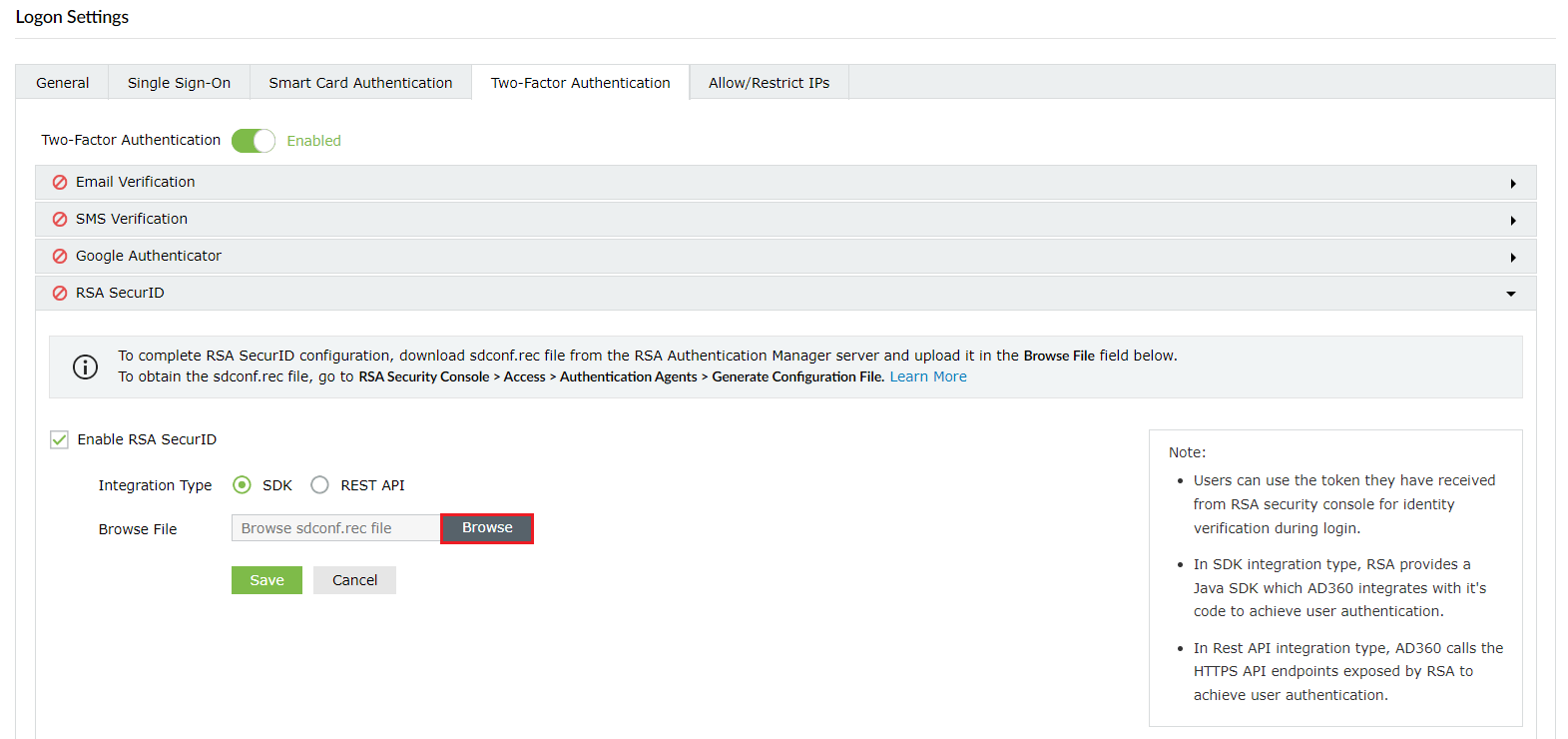Save the RSA SecurID settings

[266, 580]
